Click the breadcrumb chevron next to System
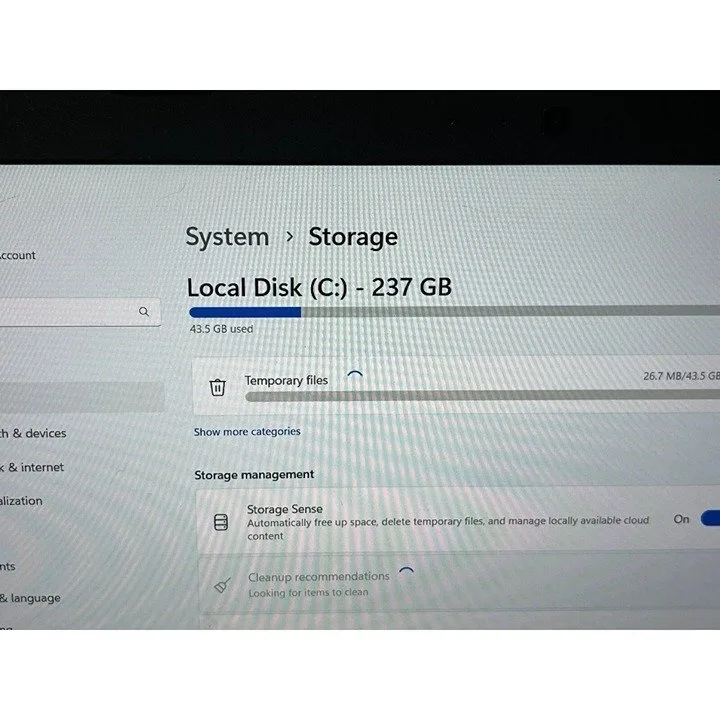Viewport: 720px width, 720px height. (289, 237)
